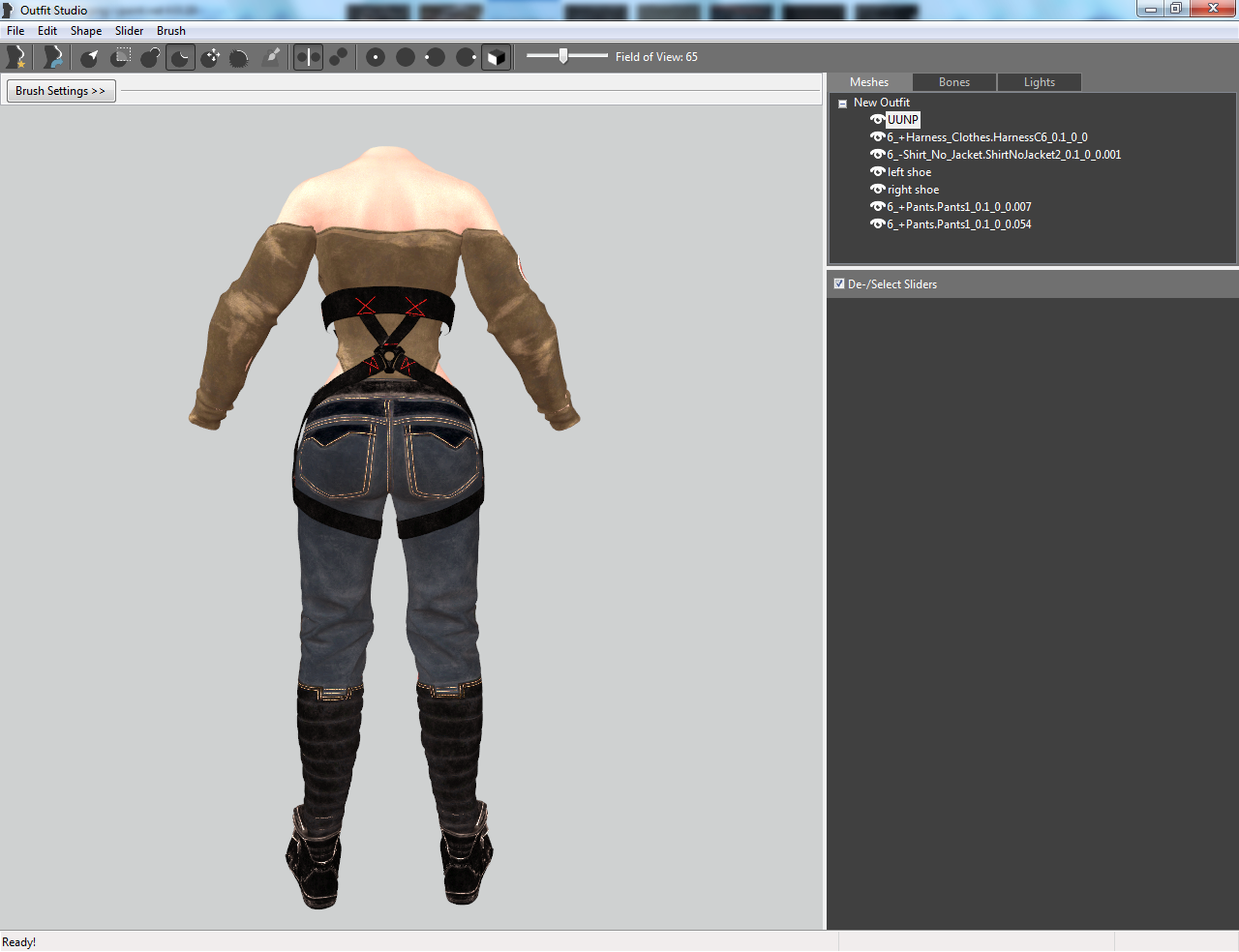Collapse the New Outfit tree node
Screen dimensions: 1239x952
coord(842,104)
